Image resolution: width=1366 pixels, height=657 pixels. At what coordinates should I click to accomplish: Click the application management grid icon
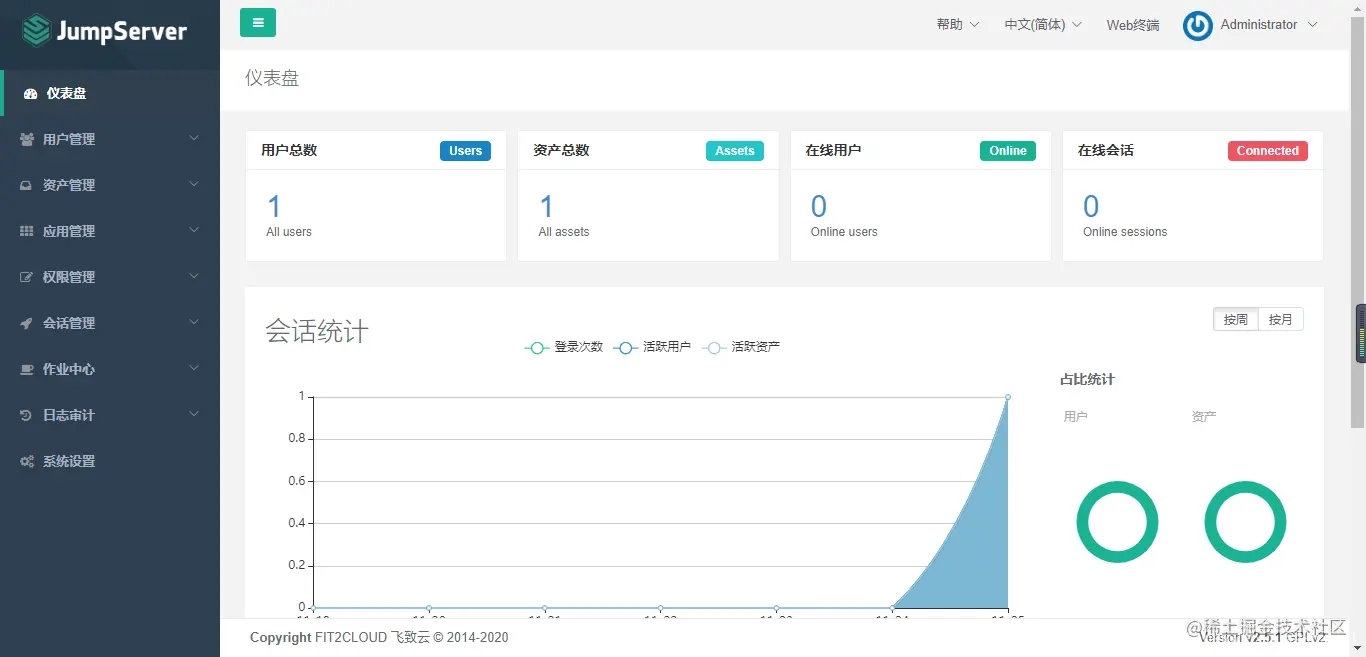[27, 231]
